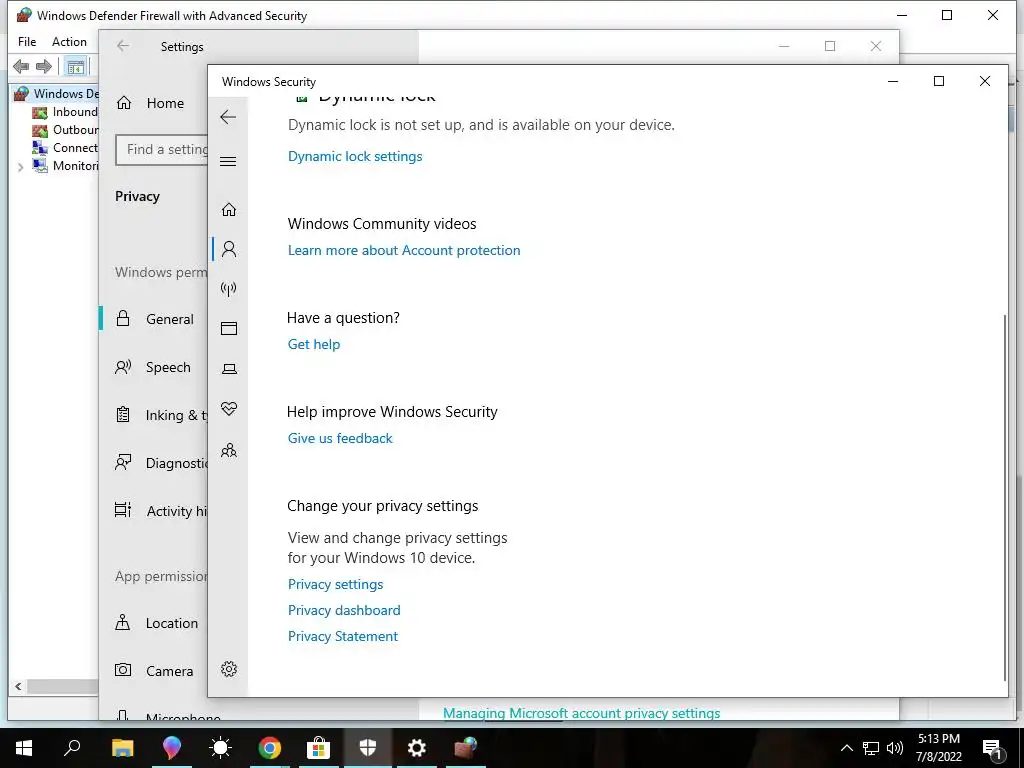1024x768 pixels.
Task: Open Windows Start menu
Action: point(24,748)
